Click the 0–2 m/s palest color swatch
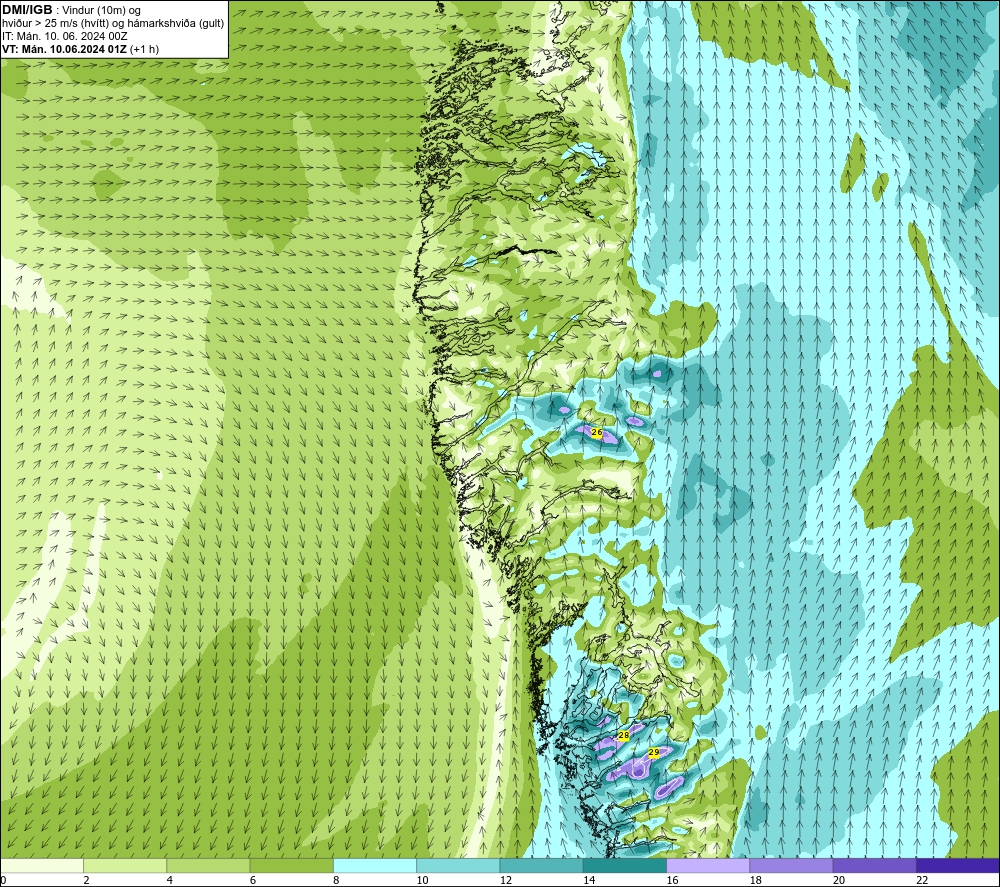This screenshot has width=1000, height=887. [x=42, y=865]
